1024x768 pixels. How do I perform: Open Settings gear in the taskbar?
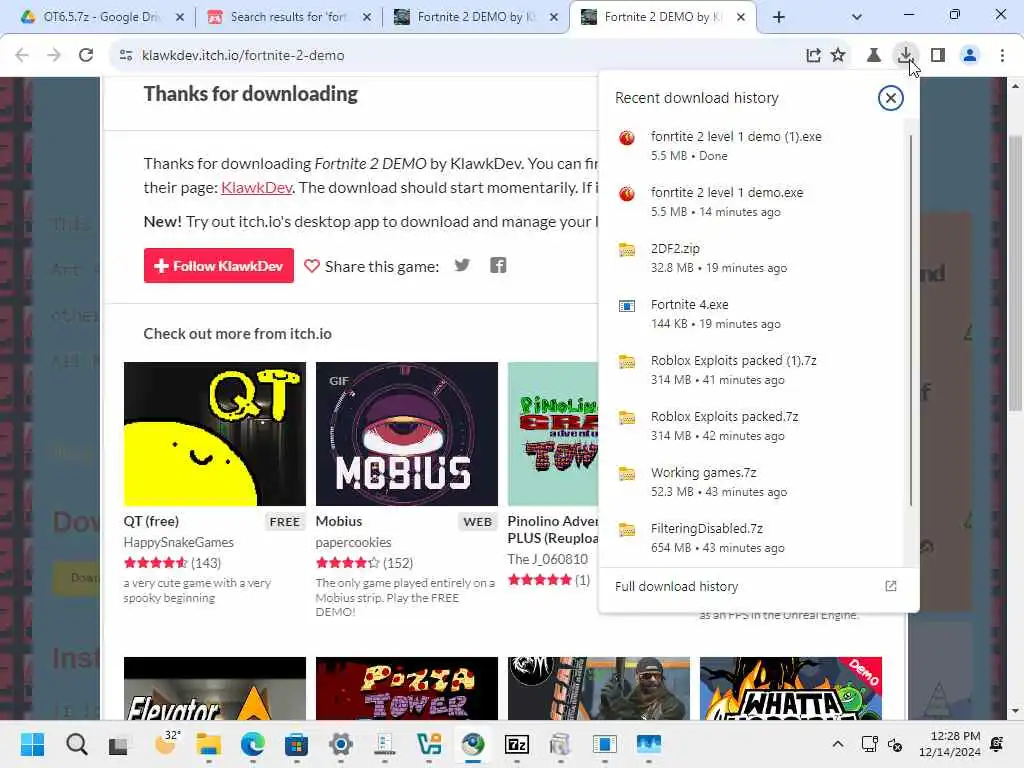pos(340,744)
